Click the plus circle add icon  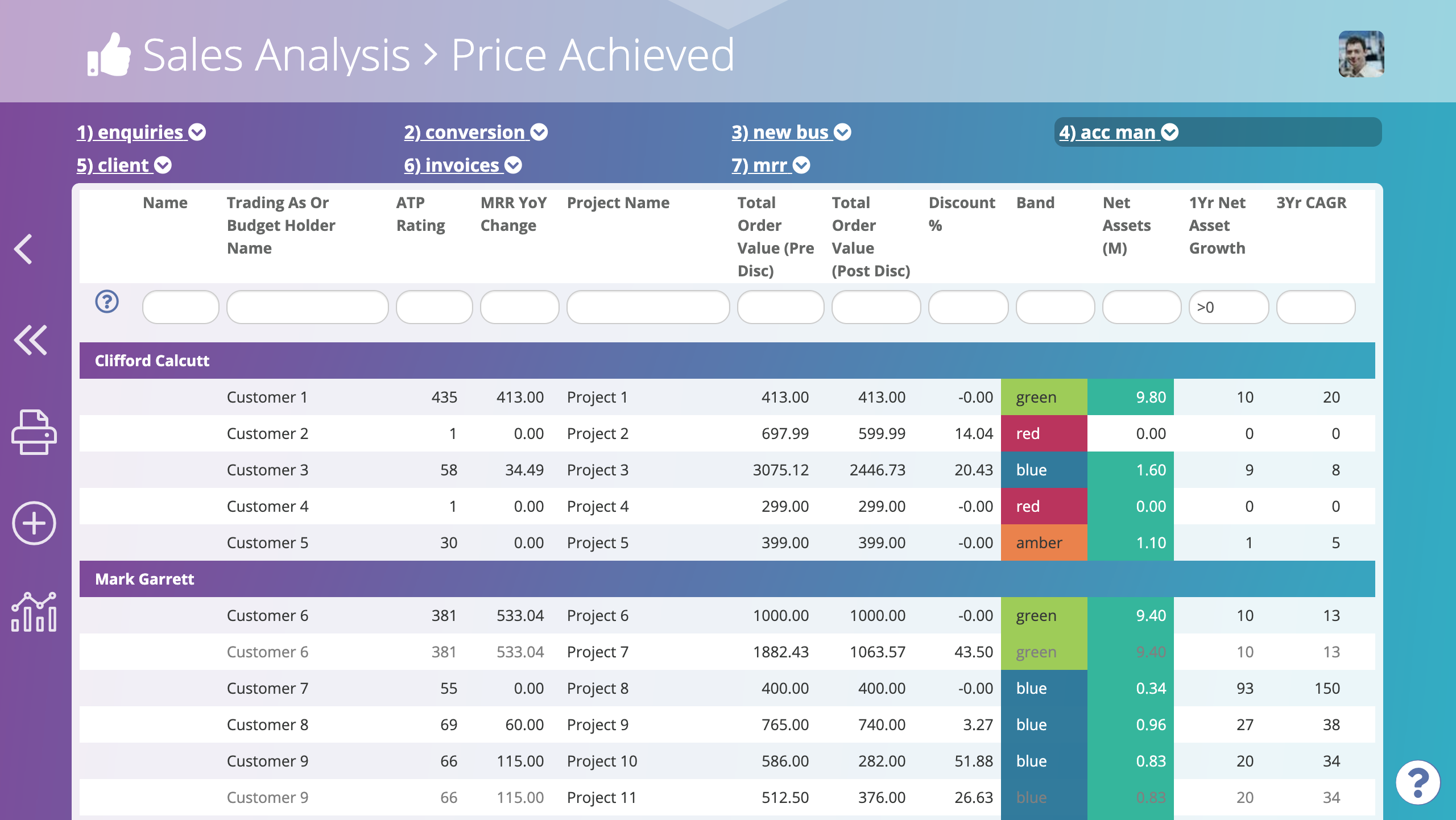click(x=34, y=523)
